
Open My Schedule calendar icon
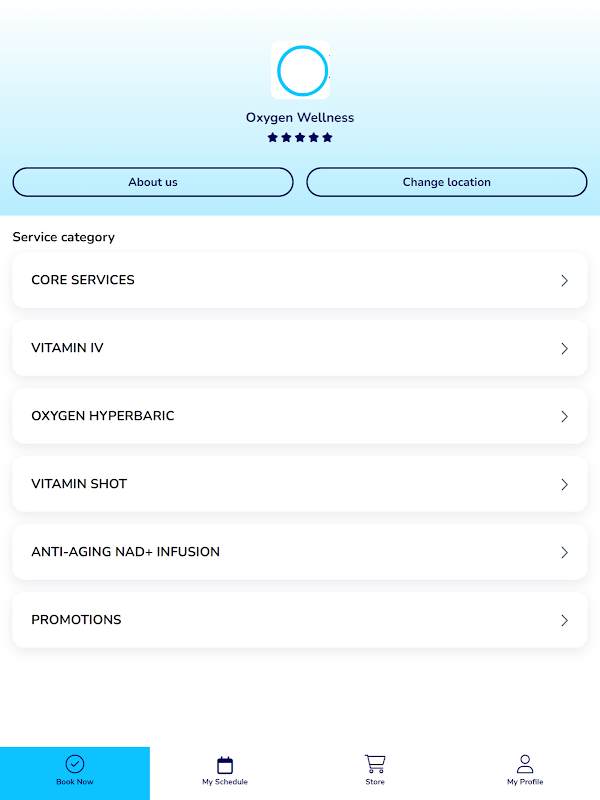tap(225, 765)
